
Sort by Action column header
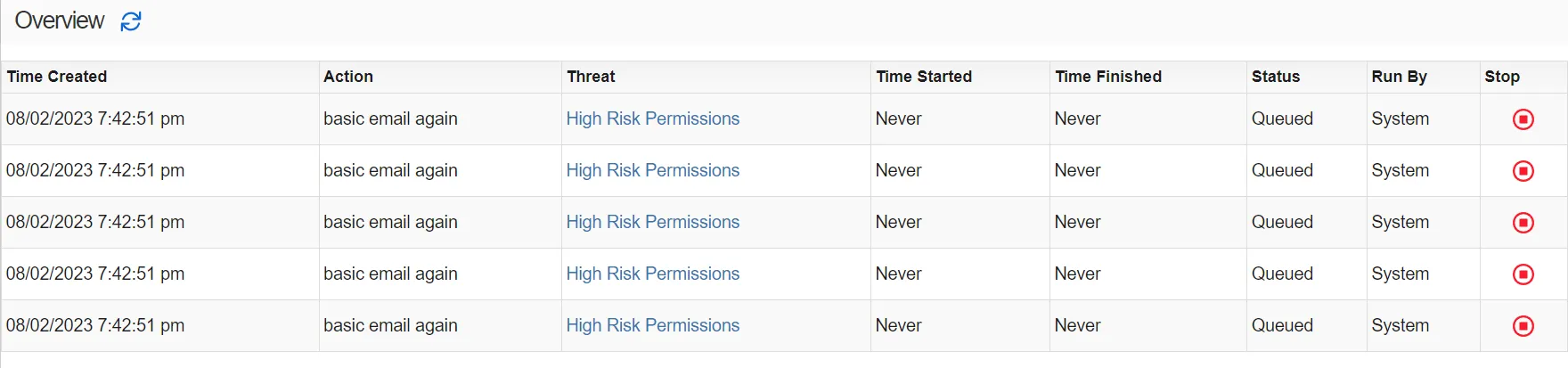pos(348,77)
